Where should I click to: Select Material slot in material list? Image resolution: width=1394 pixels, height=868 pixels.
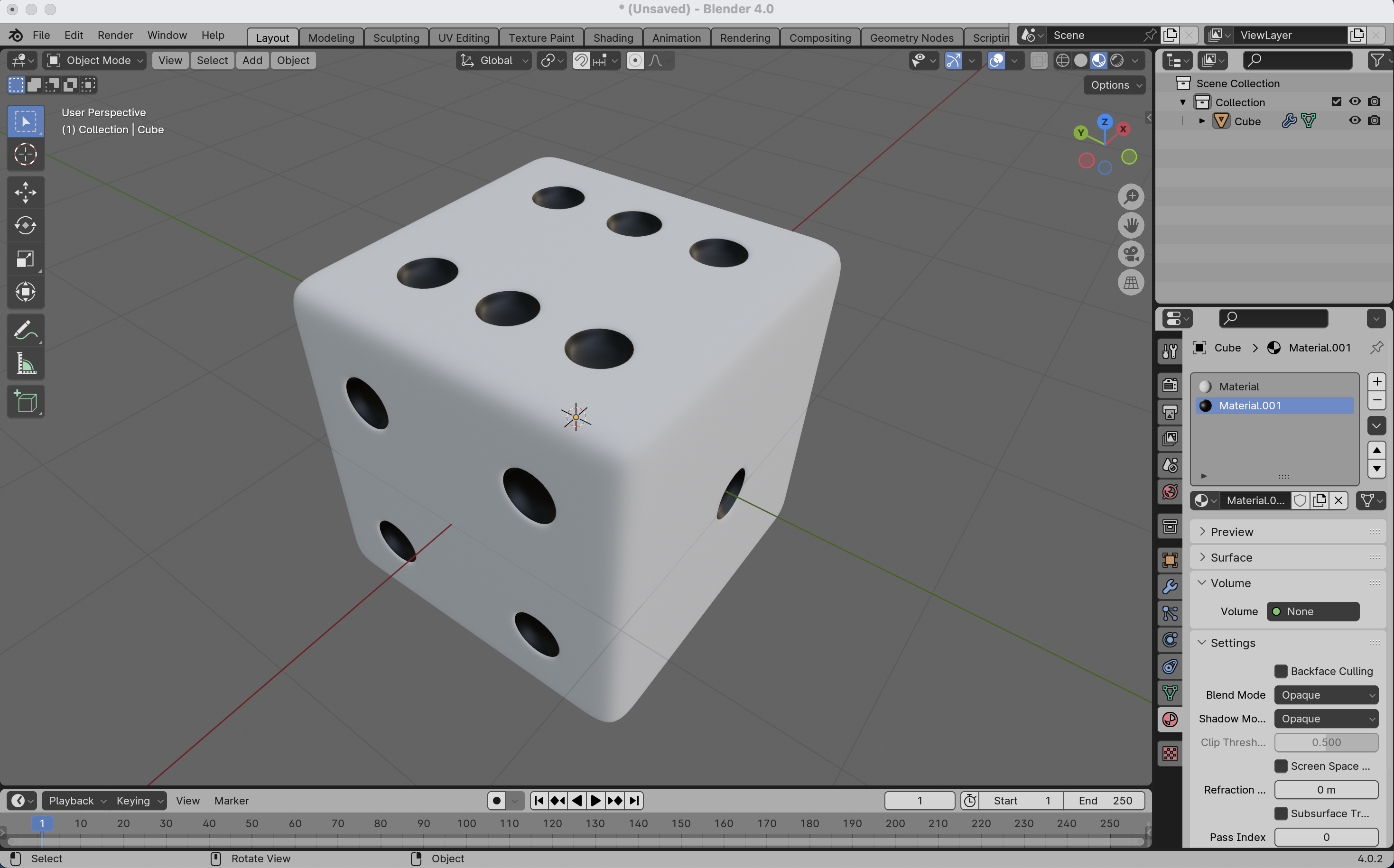[x=1274, y=387]
